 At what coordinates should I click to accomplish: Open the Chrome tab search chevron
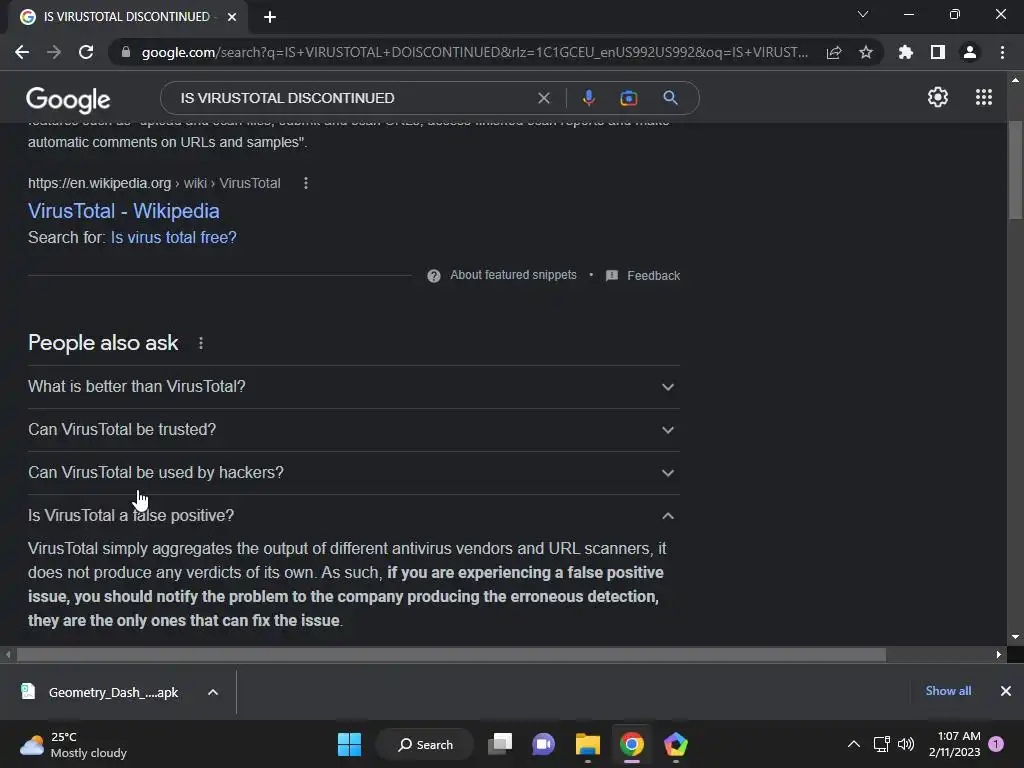tap(863, 14)
